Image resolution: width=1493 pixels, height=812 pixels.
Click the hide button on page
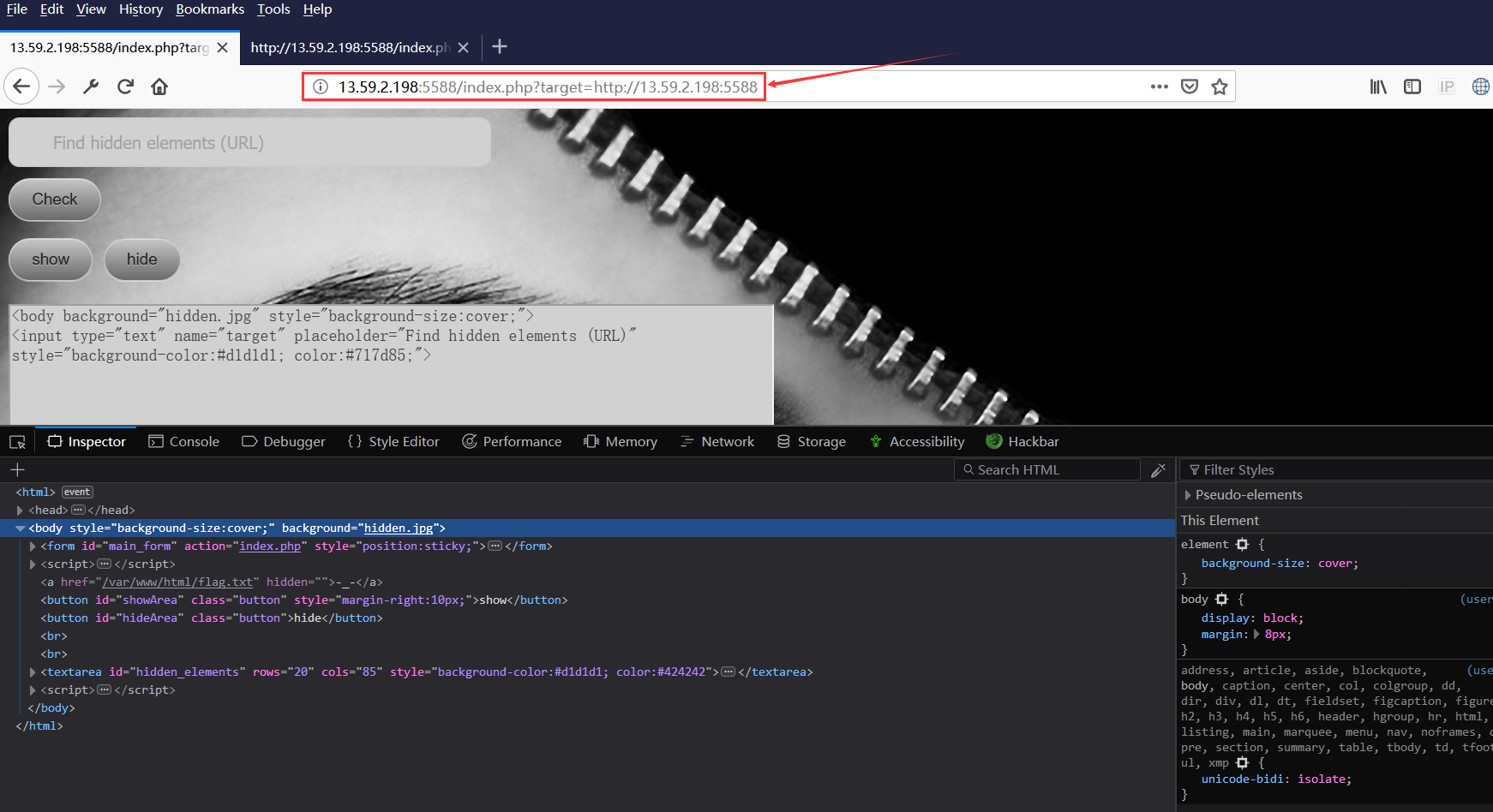(x=141, y=260)
